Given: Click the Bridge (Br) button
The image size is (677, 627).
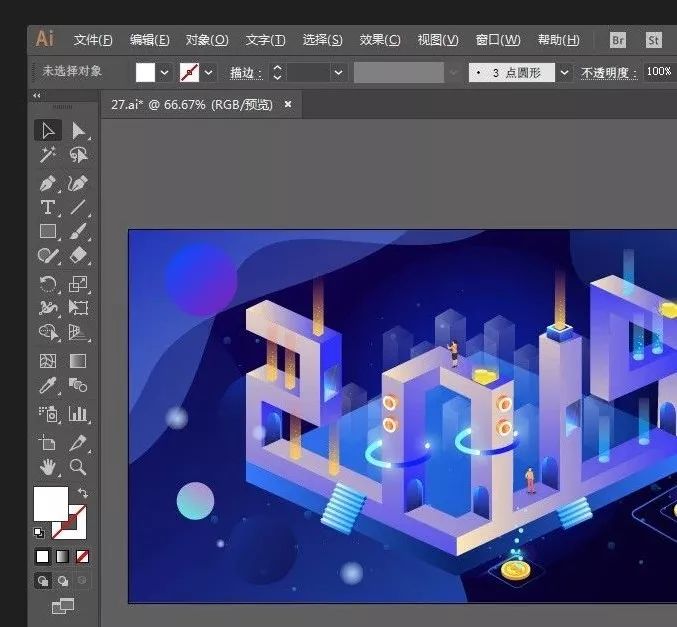Looking at the screenshot, I should pyautogui.click(x=618, y=40).
